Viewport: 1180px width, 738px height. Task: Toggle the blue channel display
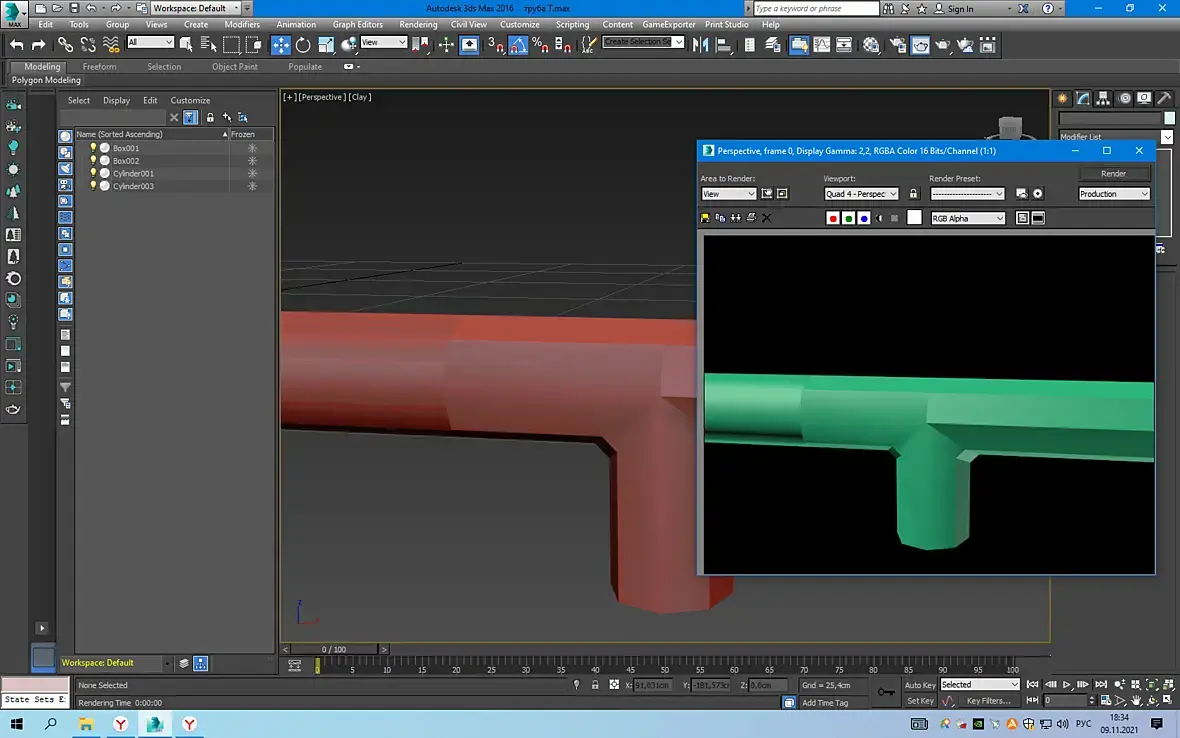(x=864, y=218)
